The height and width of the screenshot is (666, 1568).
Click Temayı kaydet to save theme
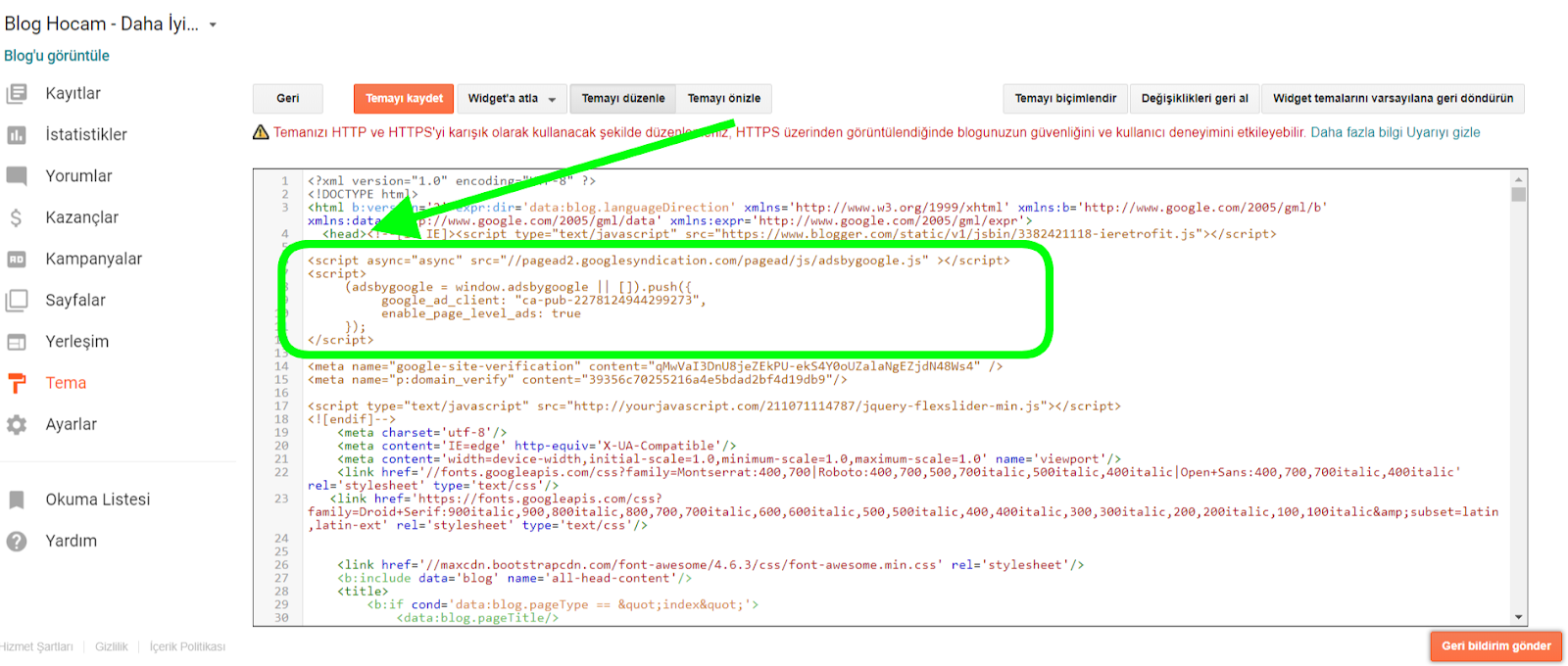pyautogui.click(x=404, y=98)
